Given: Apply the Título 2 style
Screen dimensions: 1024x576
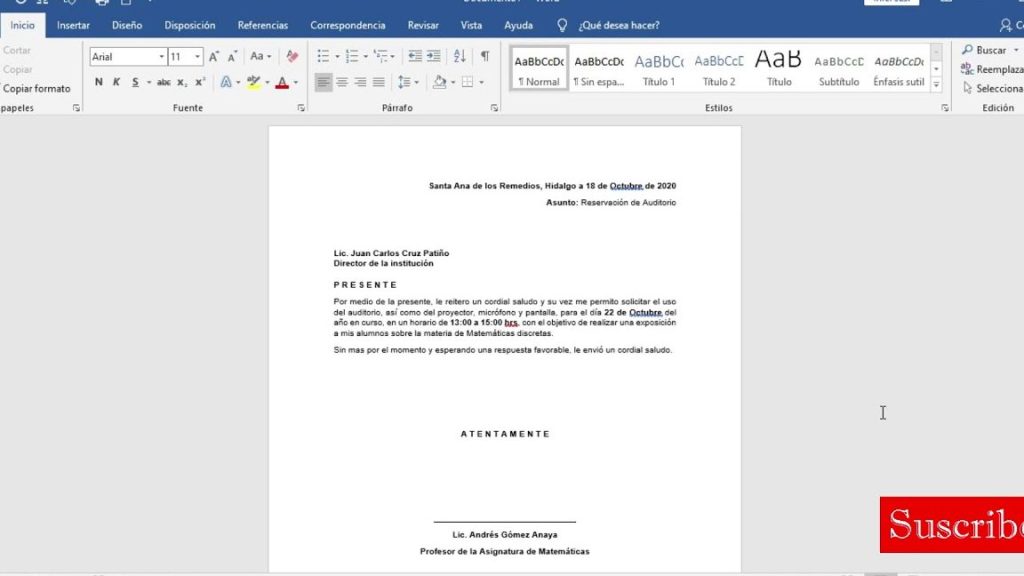Looking at the screenshot, I should click(719, 69).
